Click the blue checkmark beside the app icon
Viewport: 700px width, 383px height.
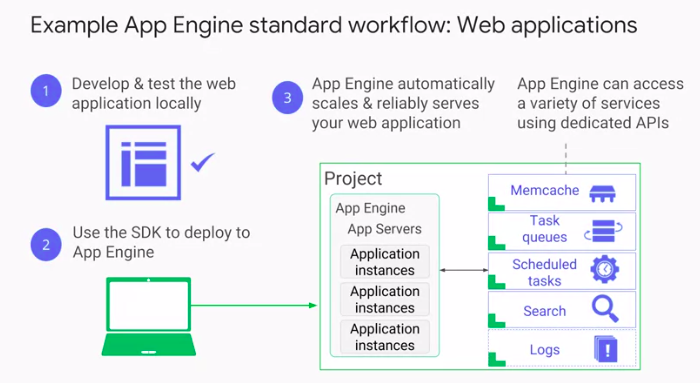point(203,162)
